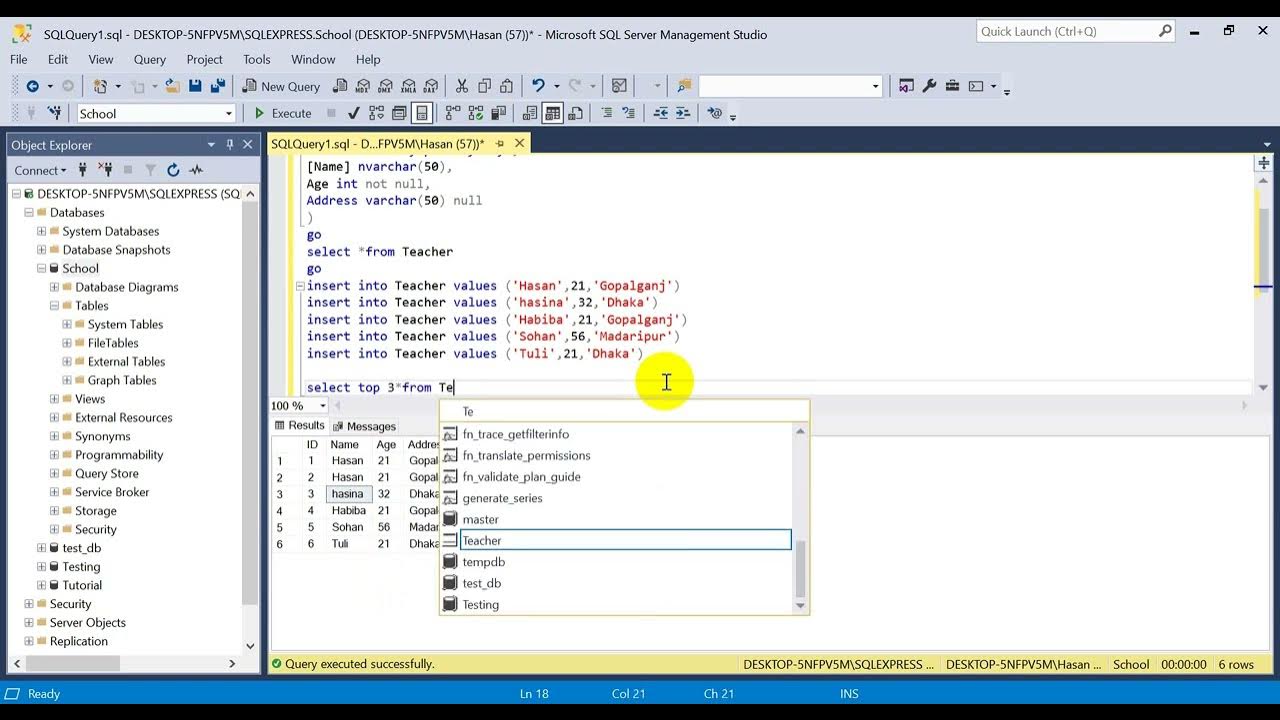This screenshot has height=720, width=1280.
Task: Open the Connect dropdown in Object Explorer
Action: pos(41,170)
